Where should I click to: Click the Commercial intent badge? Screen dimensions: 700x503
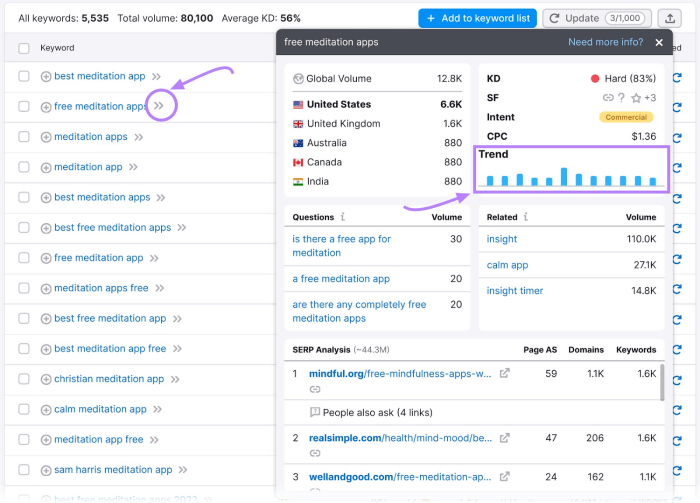(626, 117)
